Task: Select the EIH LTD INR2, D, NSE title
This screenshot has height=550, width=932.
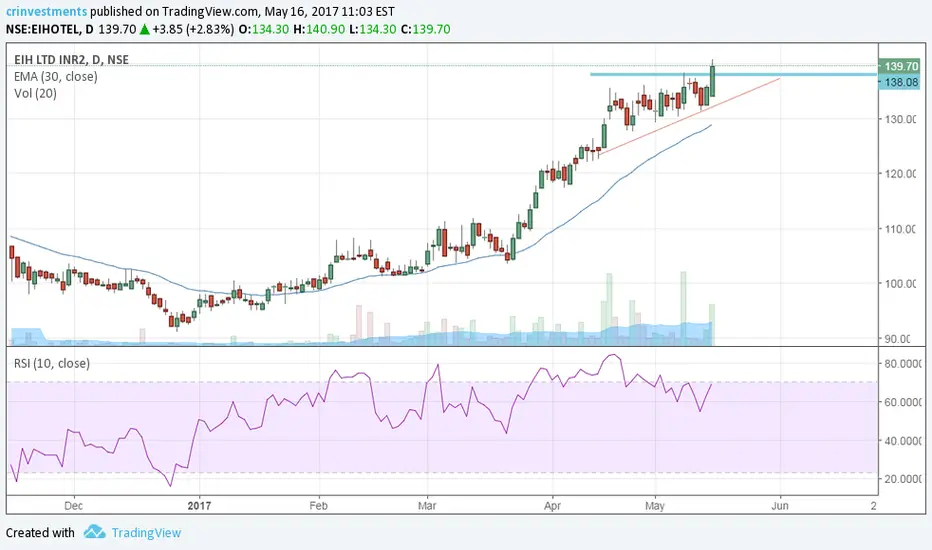Action: [71, 59]
